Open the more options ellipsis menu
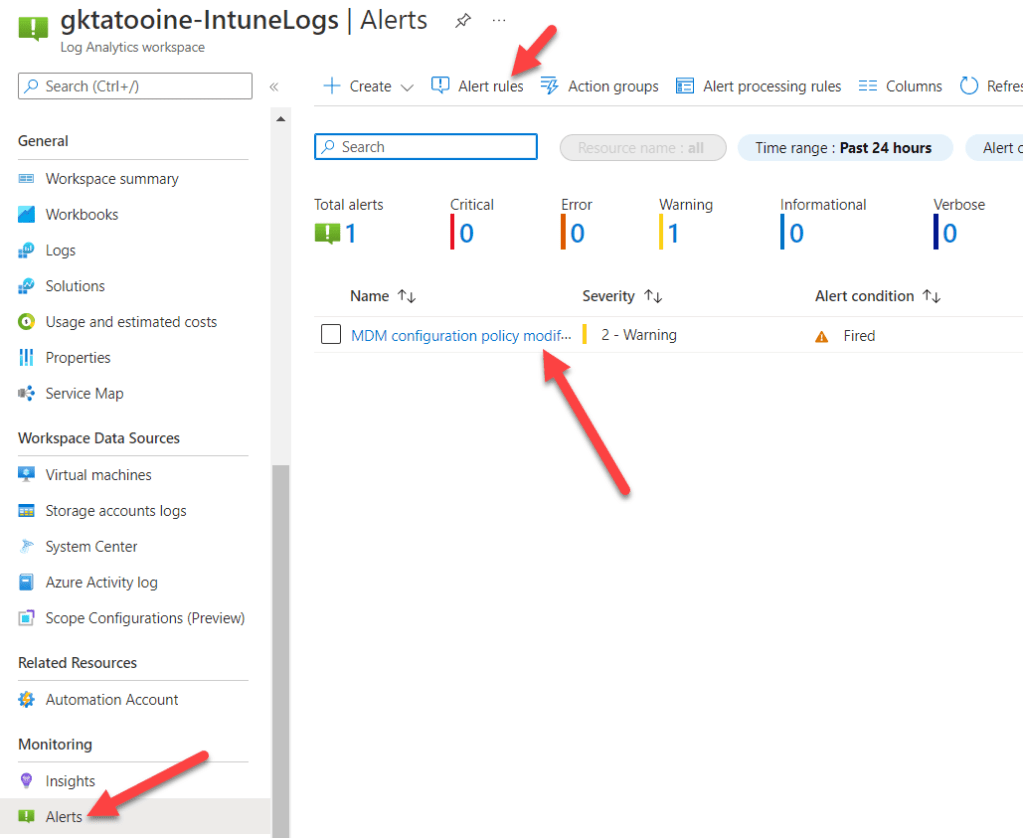 coord(498,20)
